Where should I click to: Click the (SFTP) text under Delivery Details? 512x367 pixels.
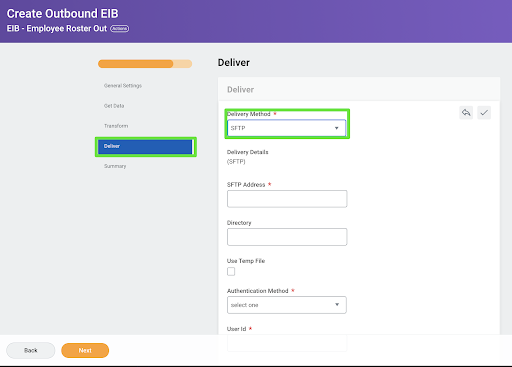(x=236, y=162)
